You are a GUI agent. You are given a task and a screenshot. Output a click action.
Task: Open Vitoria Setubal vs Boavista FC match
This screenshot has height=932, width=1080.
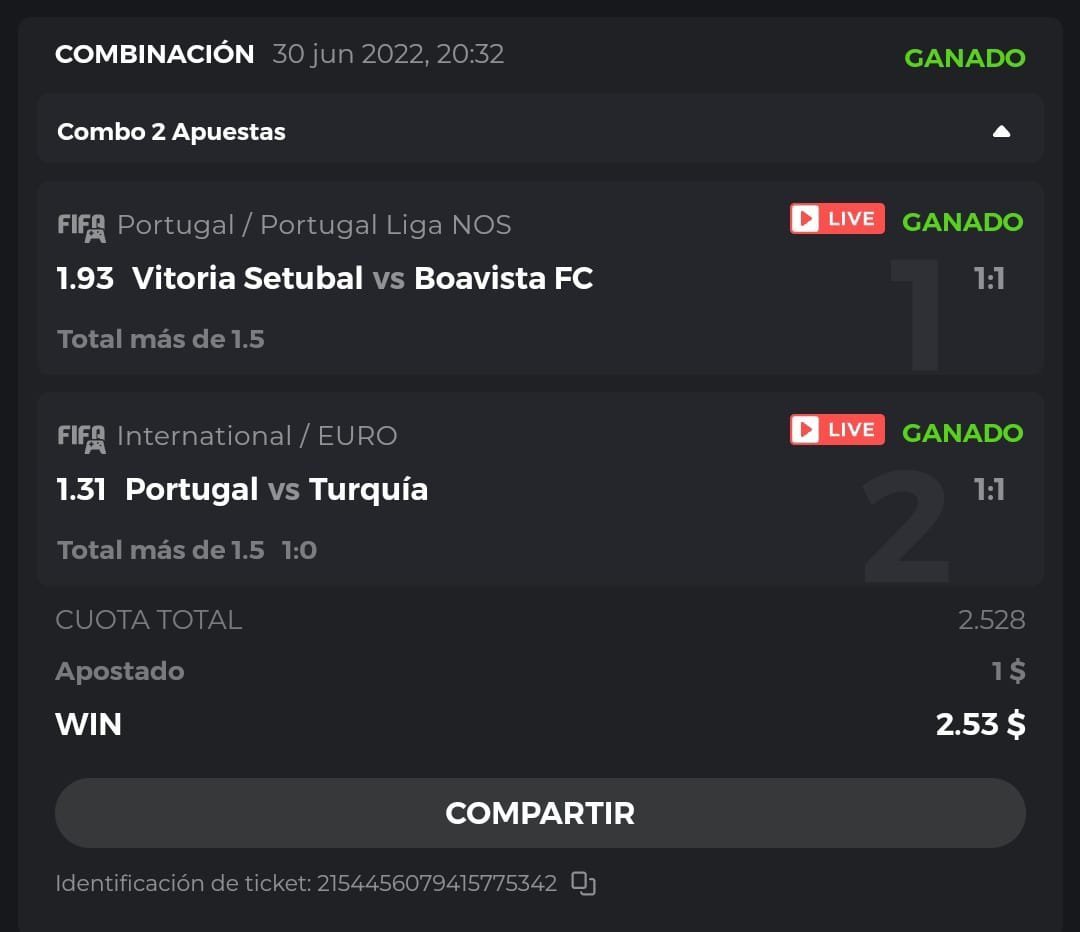[x=362, y=278]
